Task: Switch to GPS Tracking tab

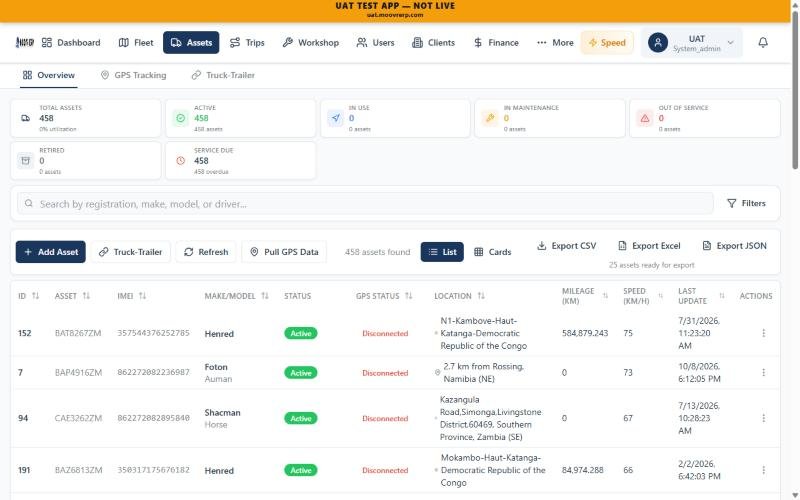Action: coord(134,75)
